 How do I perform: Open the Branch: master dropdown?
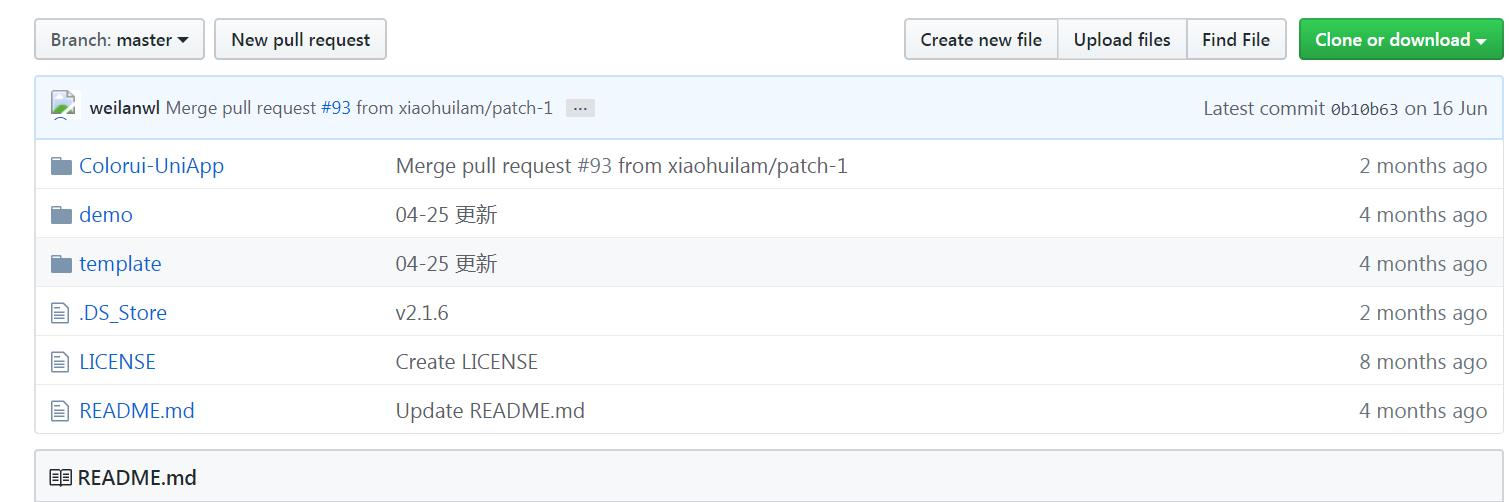[119, 40]
